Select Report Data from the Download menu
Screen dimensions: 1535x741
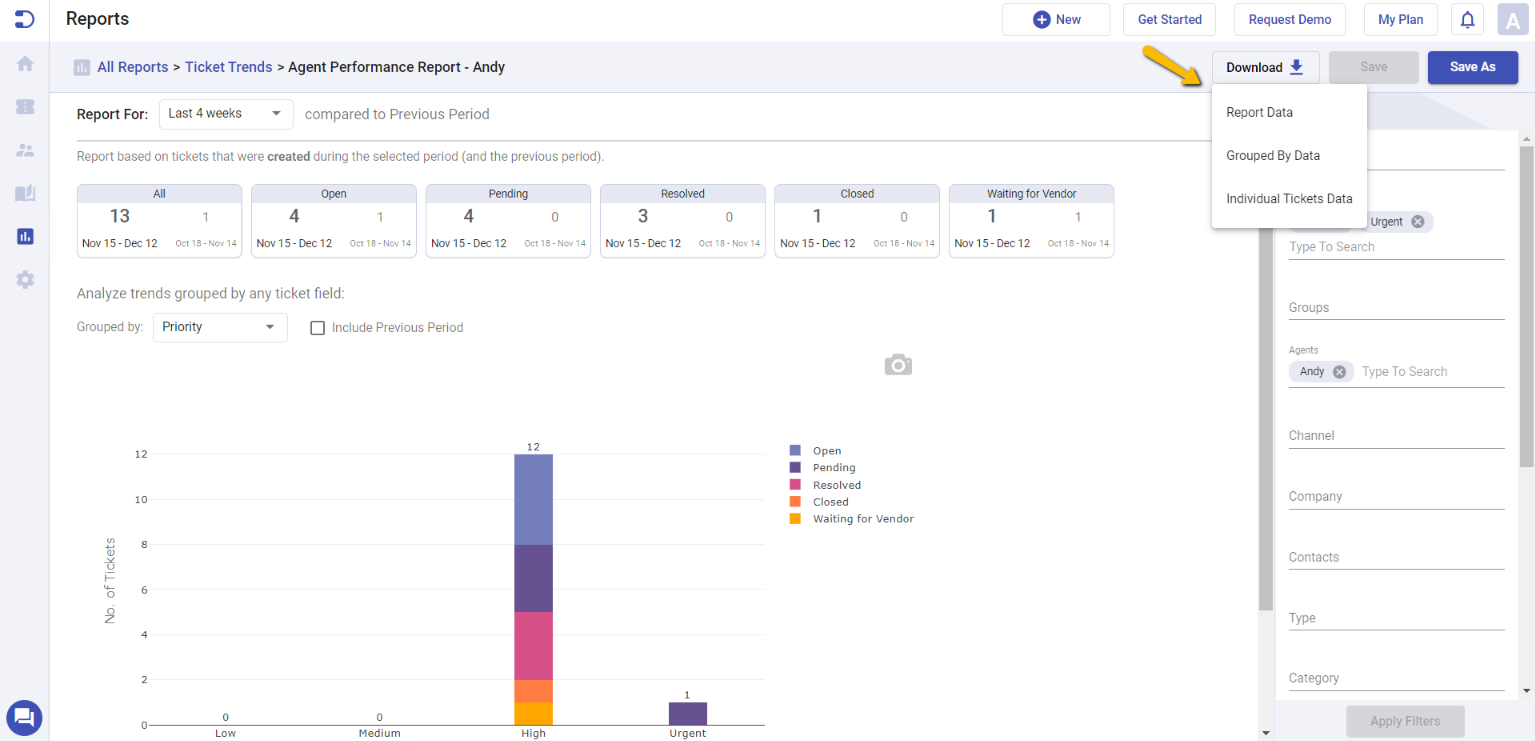(1259, 112)
